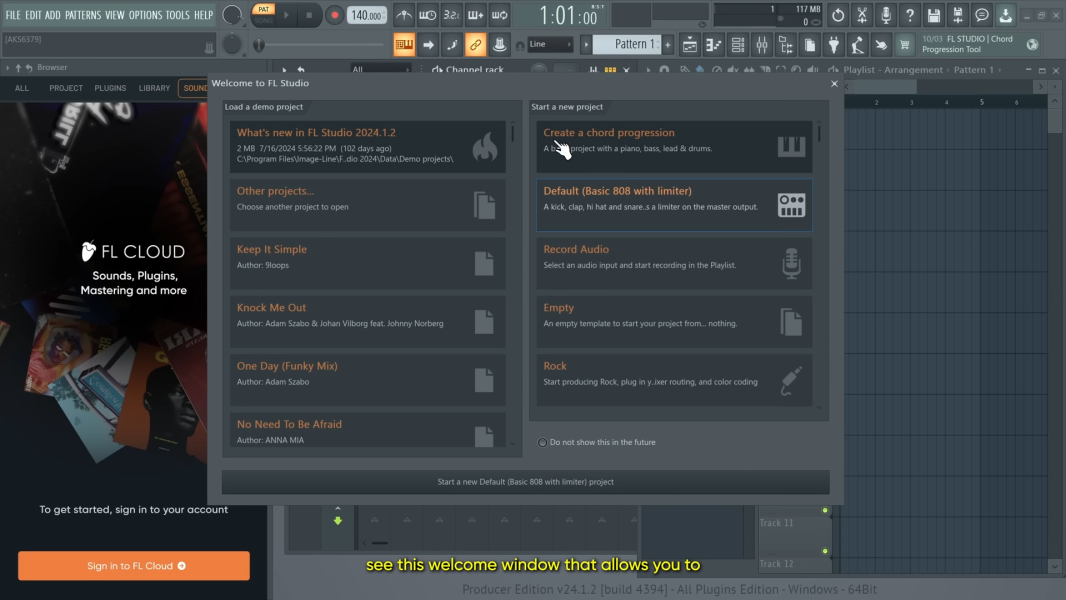Open the HELP menu

tap(203, 14)
